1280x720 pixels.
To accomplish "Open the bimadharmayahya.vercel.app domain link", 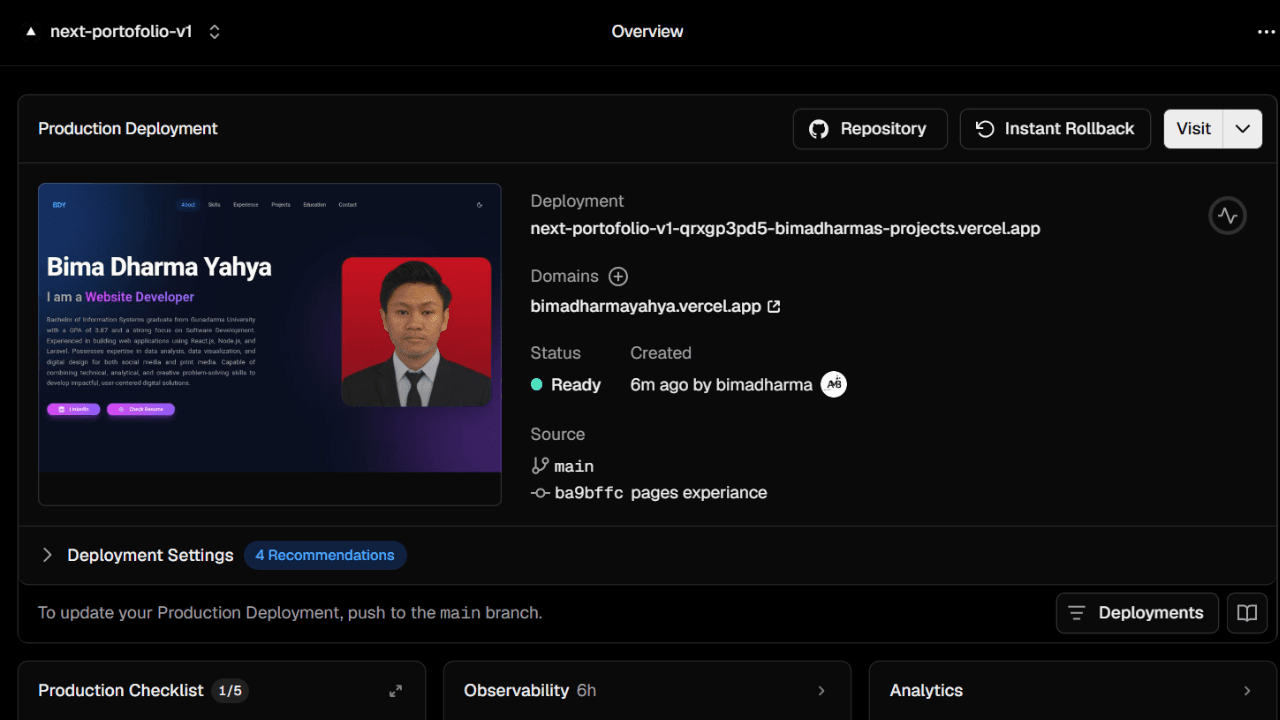I will pyautogui.click(x=655, y=306).
